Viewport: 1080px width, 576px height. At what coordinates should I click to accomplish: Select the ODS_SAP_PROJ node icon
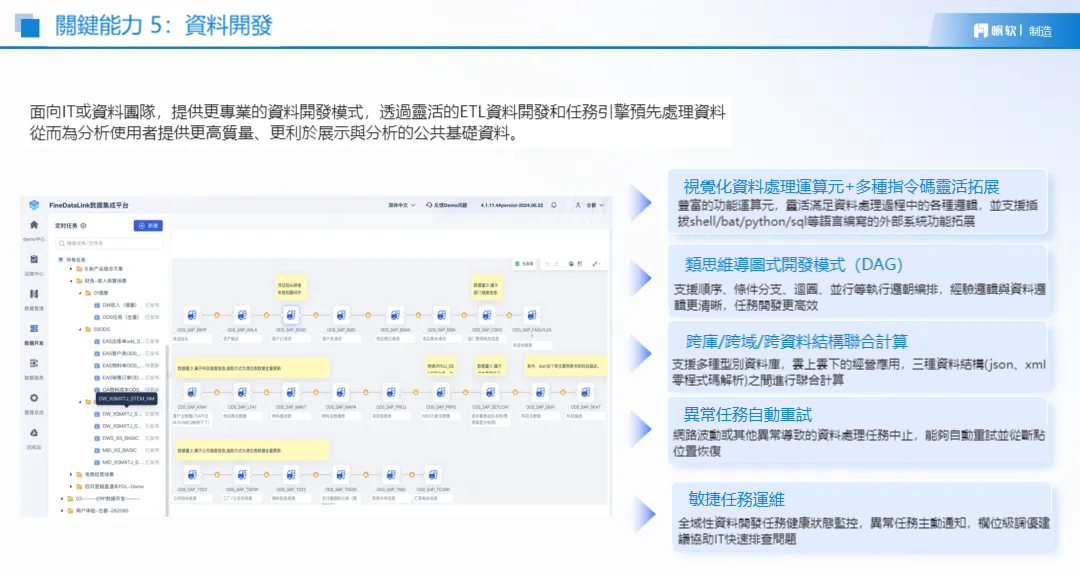tap(391, 392)
